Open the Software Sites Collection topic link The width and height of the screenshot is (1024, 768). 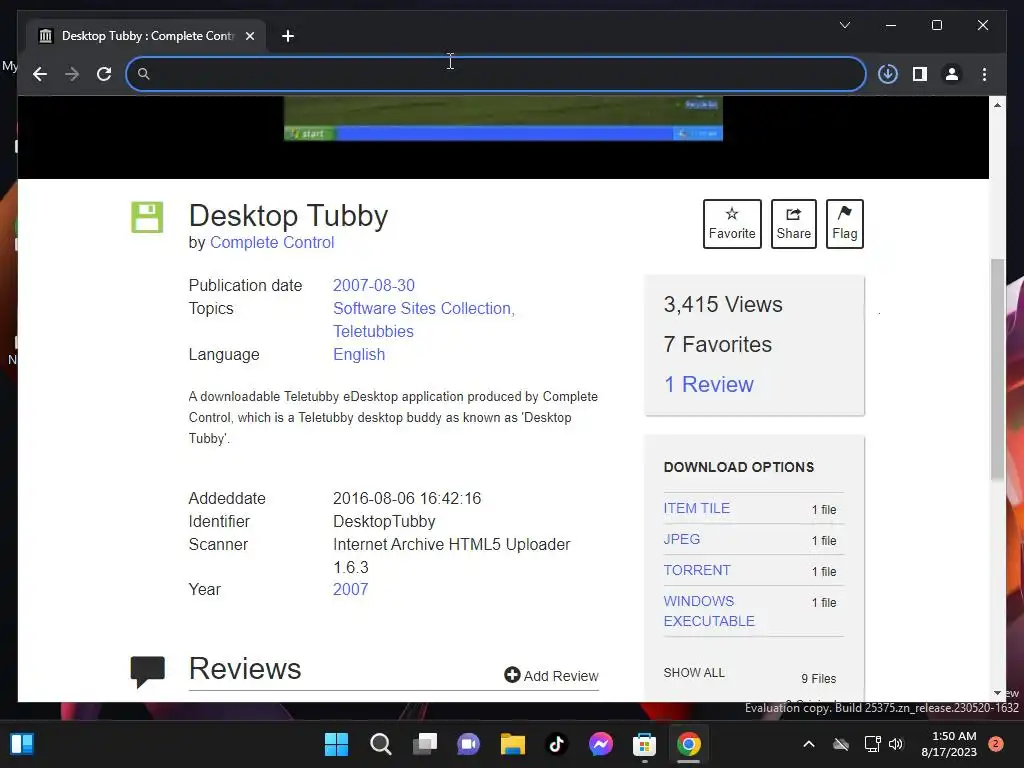click(x=424, y=308)
